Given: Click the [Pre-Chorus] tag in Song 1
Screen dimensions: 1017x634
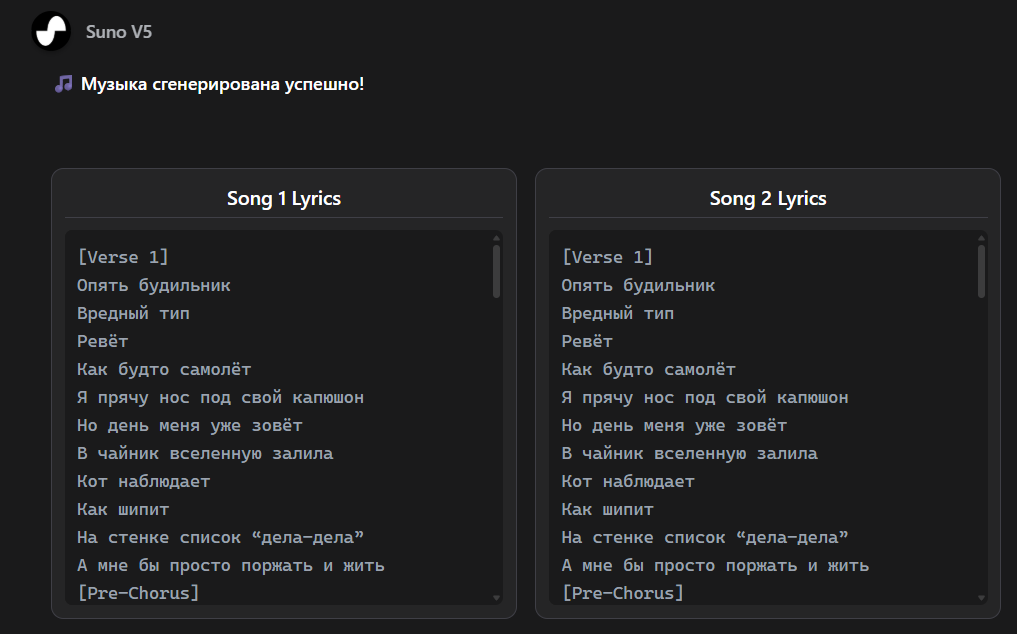Looking at the screenshot, I should (x=138, y=593).
